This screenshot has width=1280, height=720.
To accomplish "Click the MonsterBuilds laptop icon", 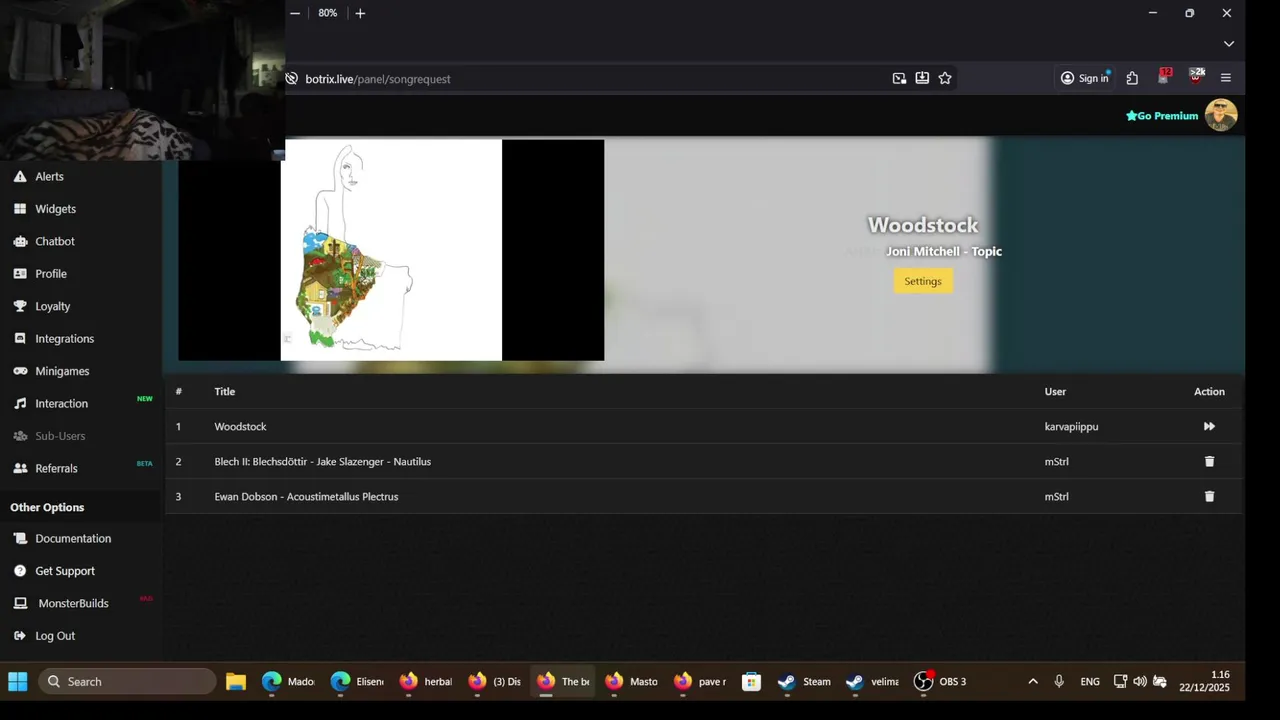I will pos(20,603).
